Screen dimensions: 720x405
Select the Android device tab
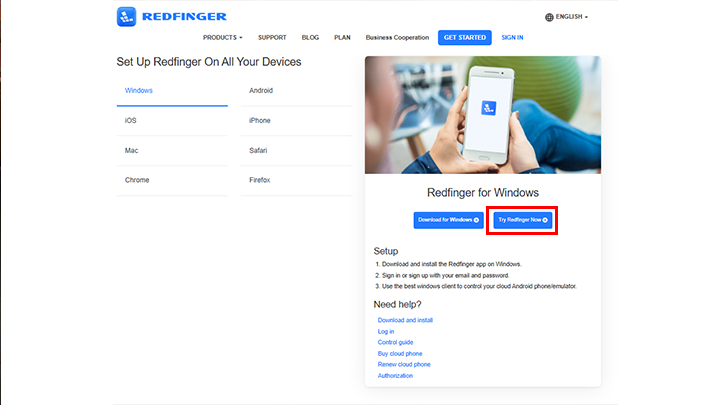297,91
